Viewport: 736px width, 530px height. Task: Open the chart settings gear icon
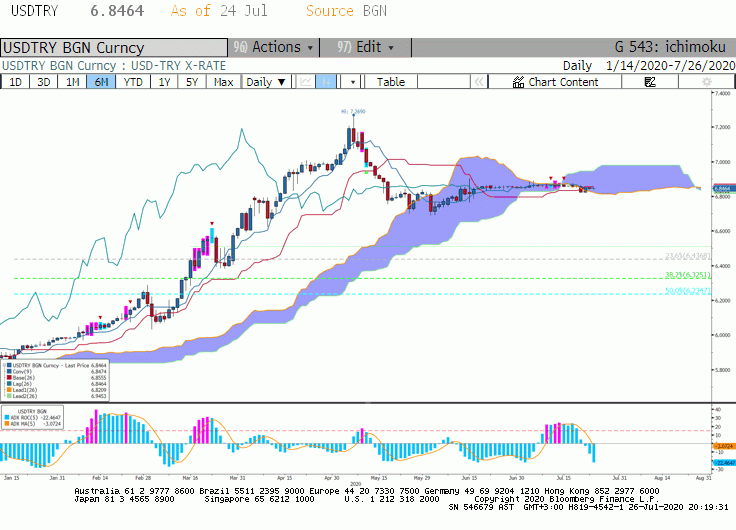coord(706,82)
